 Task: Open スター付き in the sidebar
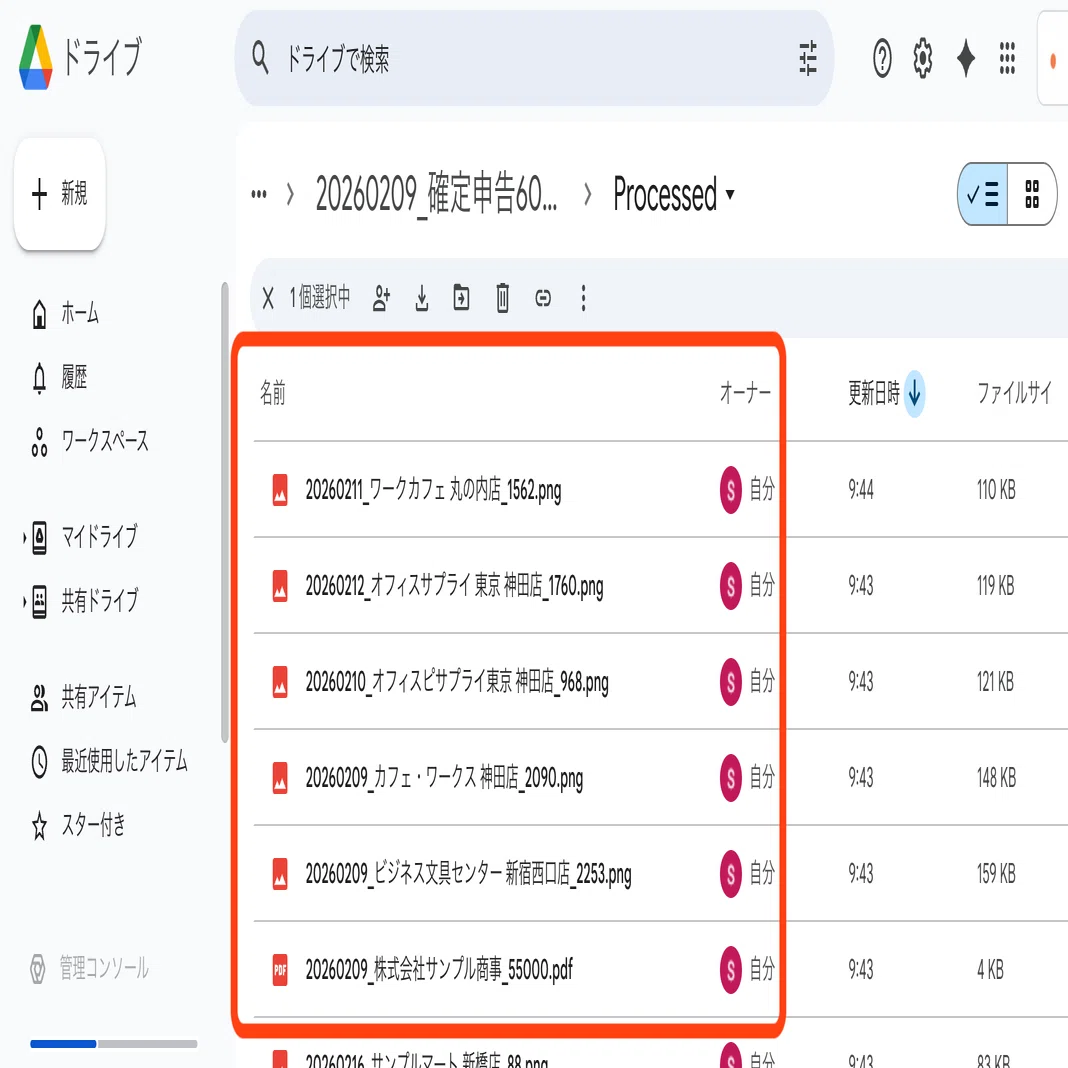78,826
